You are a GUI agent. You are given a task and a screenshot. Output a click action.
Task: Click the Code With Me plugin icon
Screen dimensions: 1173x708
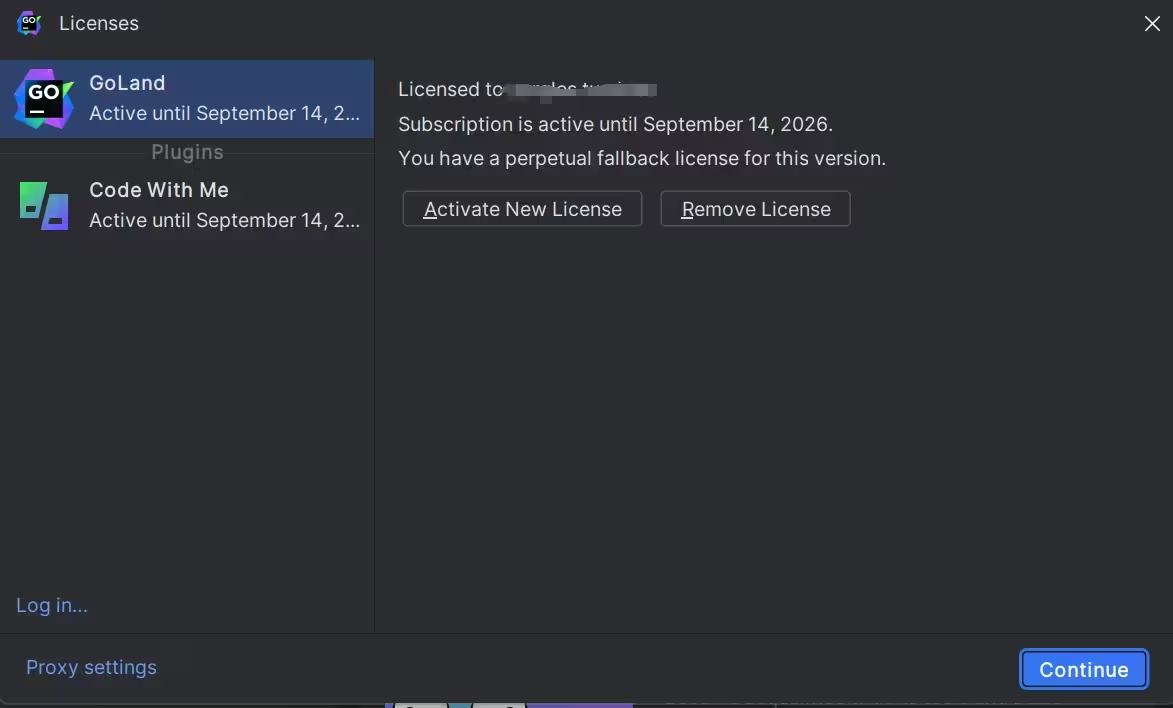click(x=43, y=206)
